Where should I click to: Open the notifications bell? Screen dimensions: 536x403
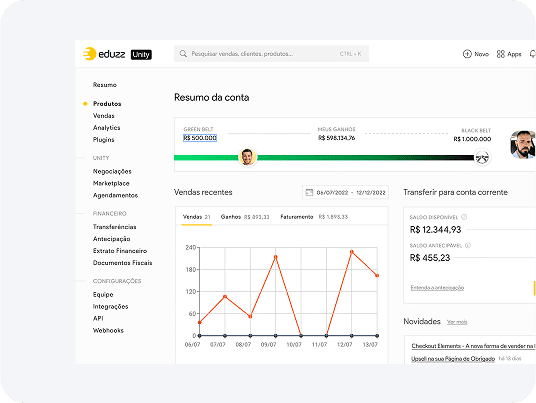(x=533, y=54)
